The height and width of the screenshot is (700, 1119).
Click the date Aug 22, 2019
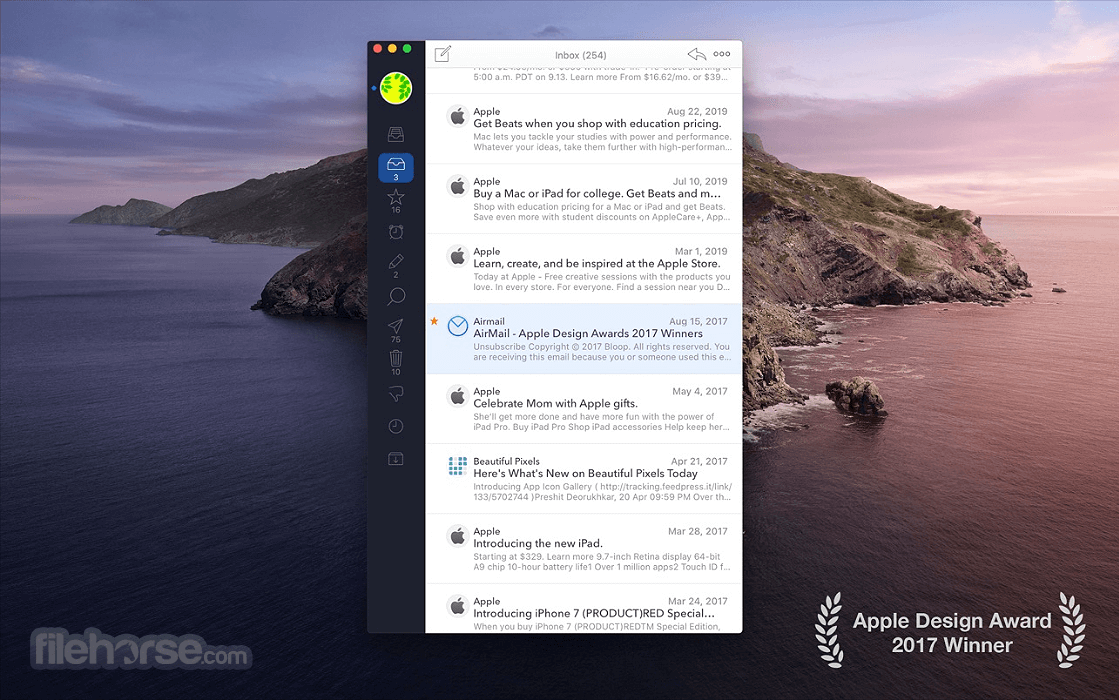(x=697, y=111)
